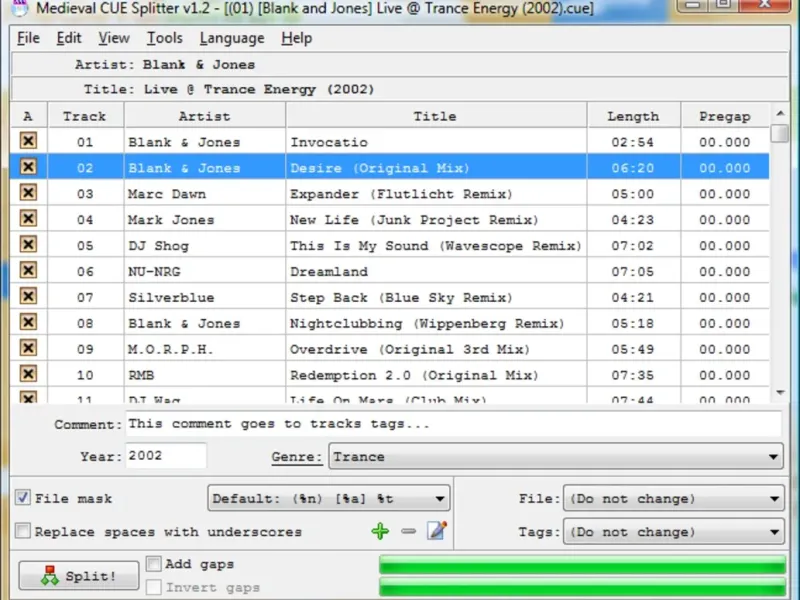Click the Genre label link
The height and width of the screenshot is (600, 800).
296,457
